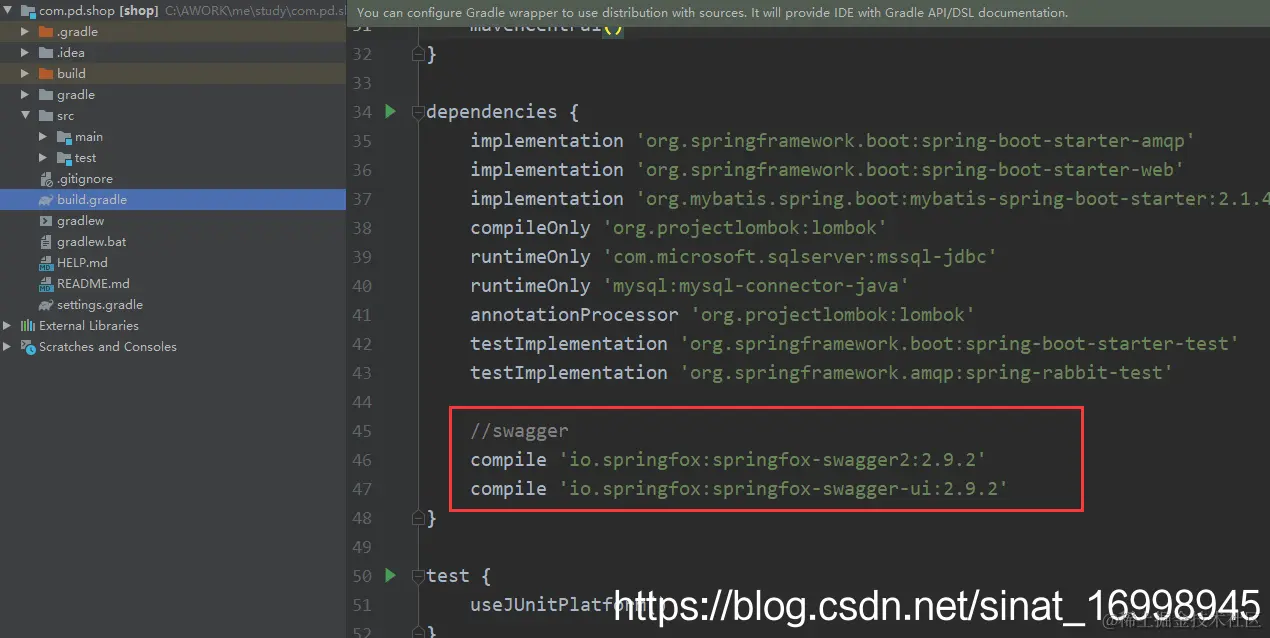Viewport: 1270px width, 638px height.
Task: Select gradlew in project tree
Action: click(x=80, y=220)
